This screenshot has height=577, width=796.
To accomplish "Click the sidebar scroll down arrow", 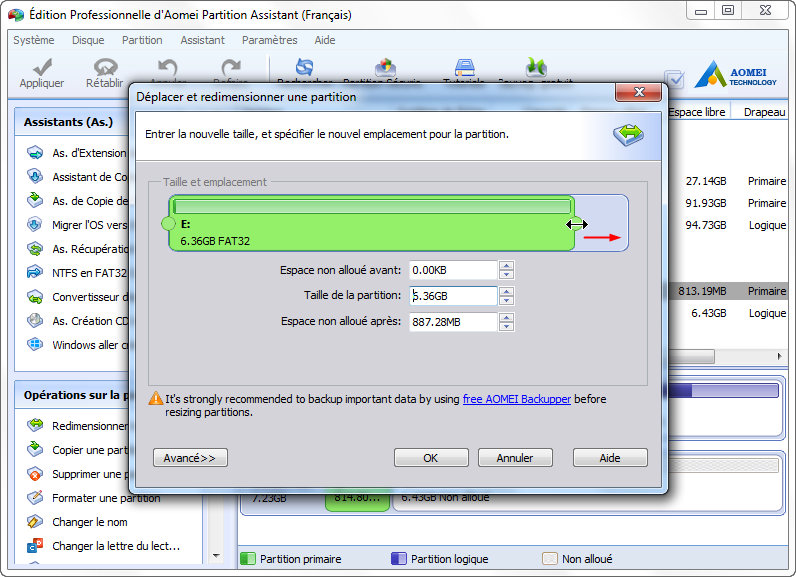I will [x=217, y=556].
